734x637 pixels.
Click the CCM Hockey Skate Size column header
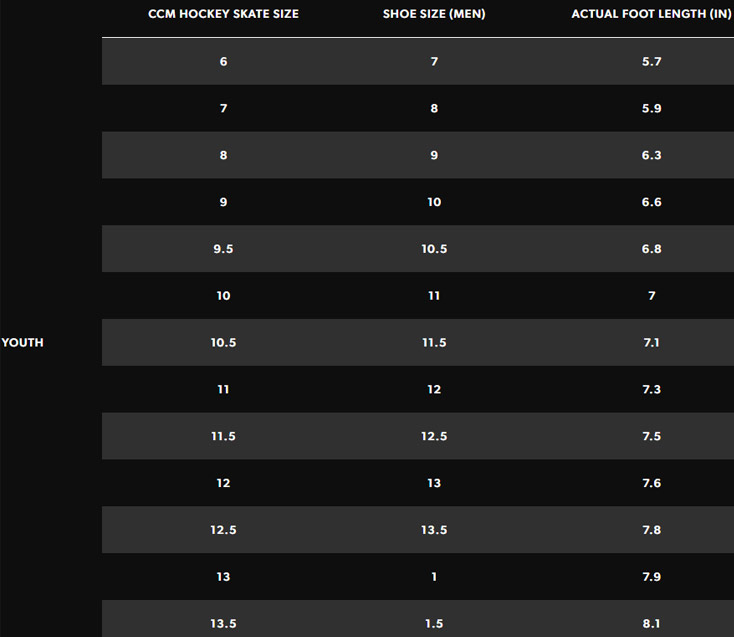pyautogui.click(x=223, y=14)
